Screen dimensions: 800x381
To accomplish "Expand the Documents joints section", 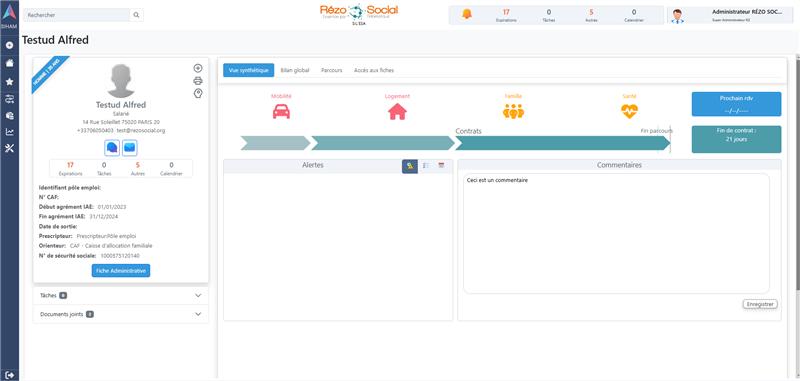I will (121, 314).
